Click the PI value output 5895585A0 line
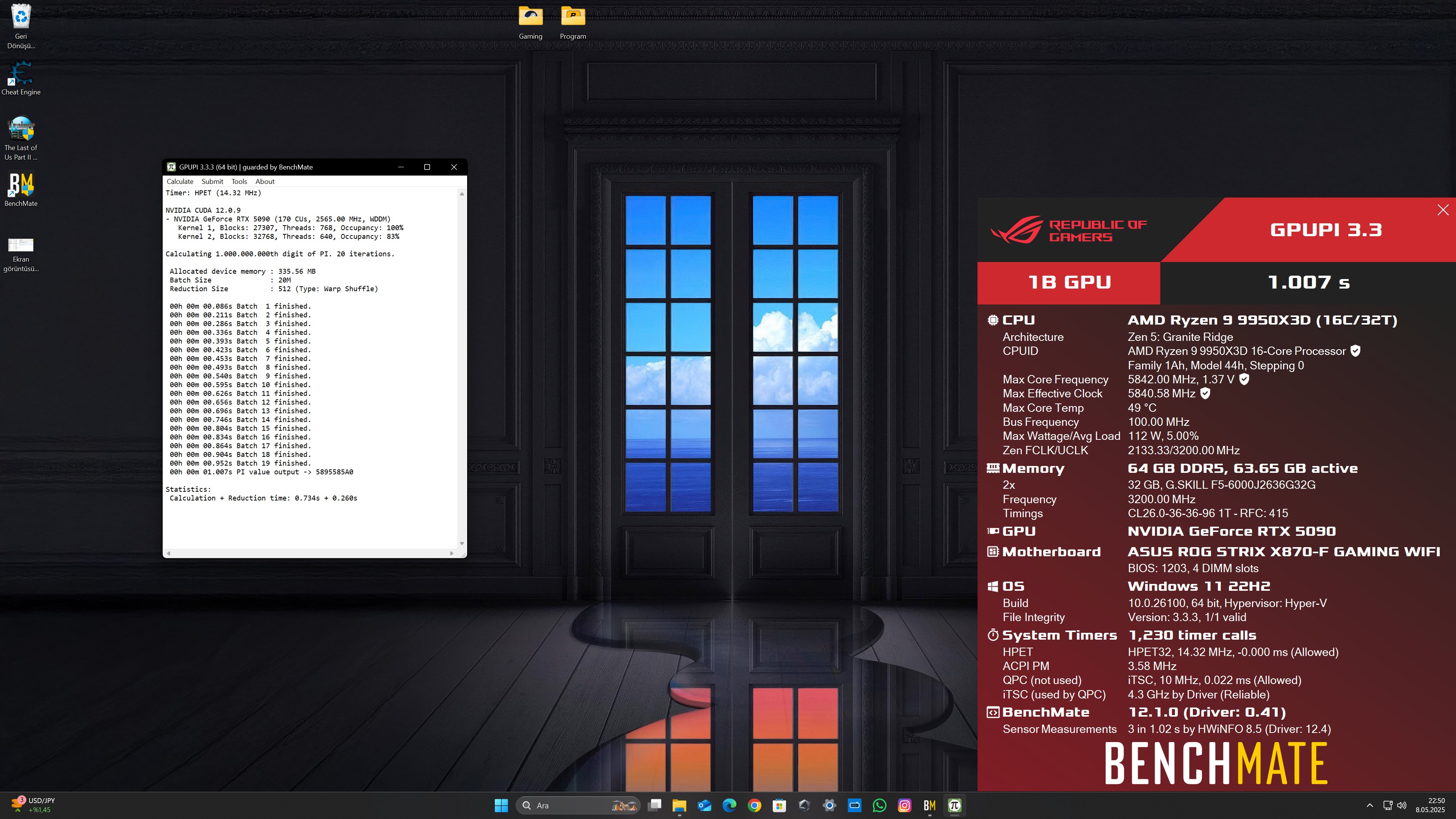Screen dimensions: 1456x819 (261, 472)
